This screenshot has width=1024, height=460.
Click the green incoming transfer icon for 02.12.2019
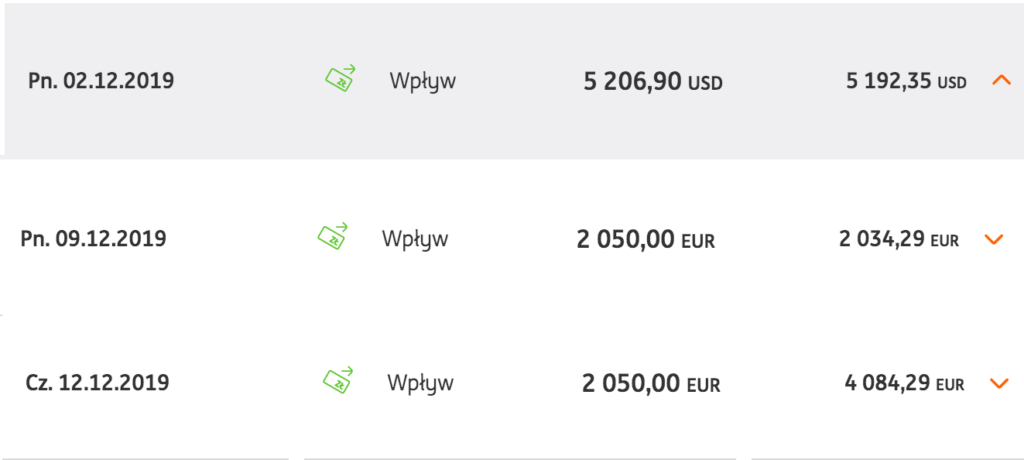(341, 79)
